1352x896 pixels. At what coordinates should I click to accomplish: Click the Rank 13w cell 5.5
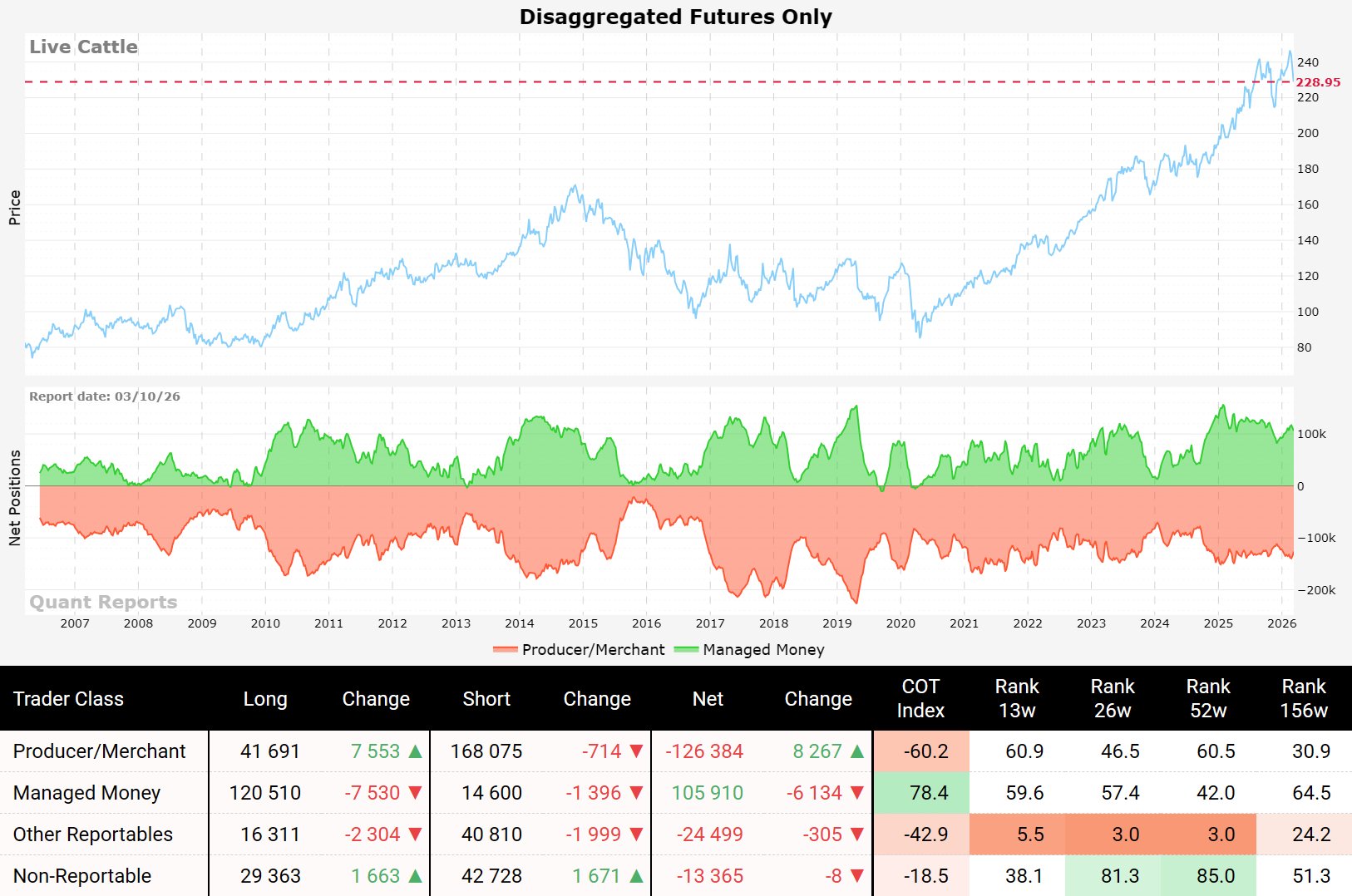tap(1017, 834)
